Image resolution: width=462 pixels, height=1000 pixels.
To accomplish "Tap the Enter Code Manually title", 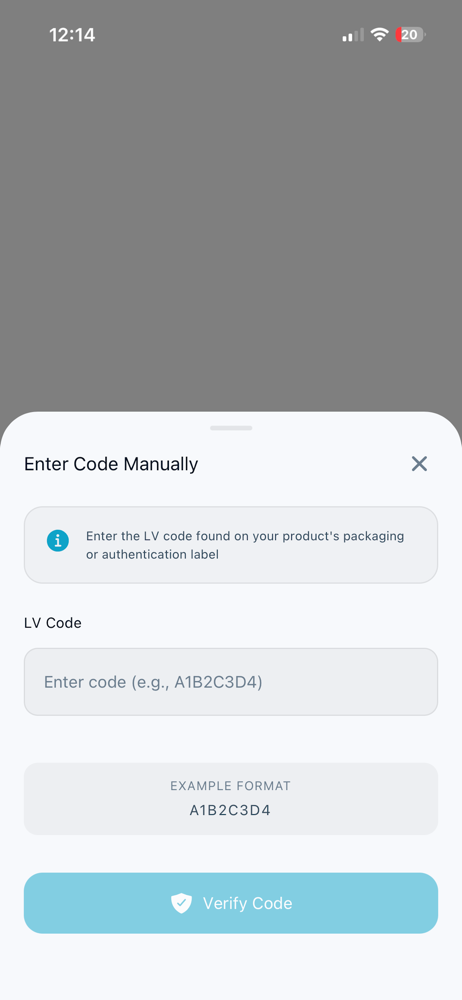I will 111,464.
